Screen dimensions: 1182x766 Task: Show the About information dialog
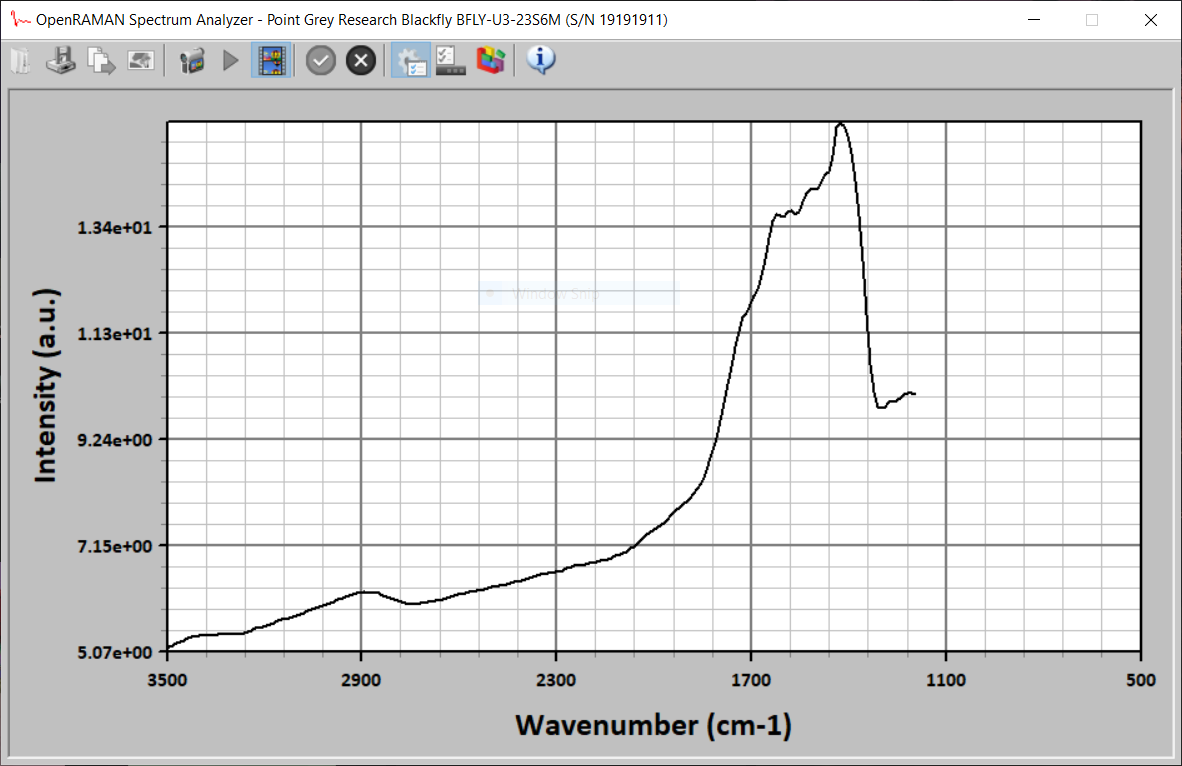point(540,60)
